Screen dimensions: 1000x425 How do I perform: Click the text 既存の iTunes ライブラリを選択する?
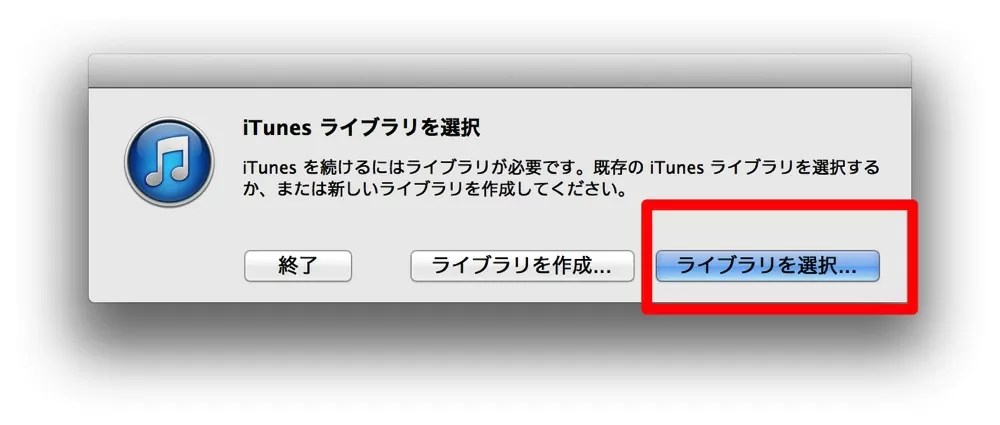pos(737,168)
